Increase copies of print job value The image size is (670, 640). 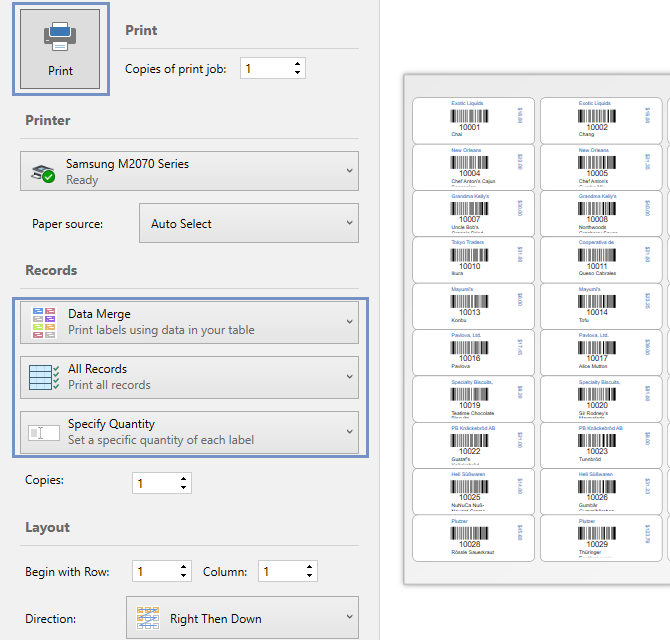pyautogui.click(x=297, y=64)
